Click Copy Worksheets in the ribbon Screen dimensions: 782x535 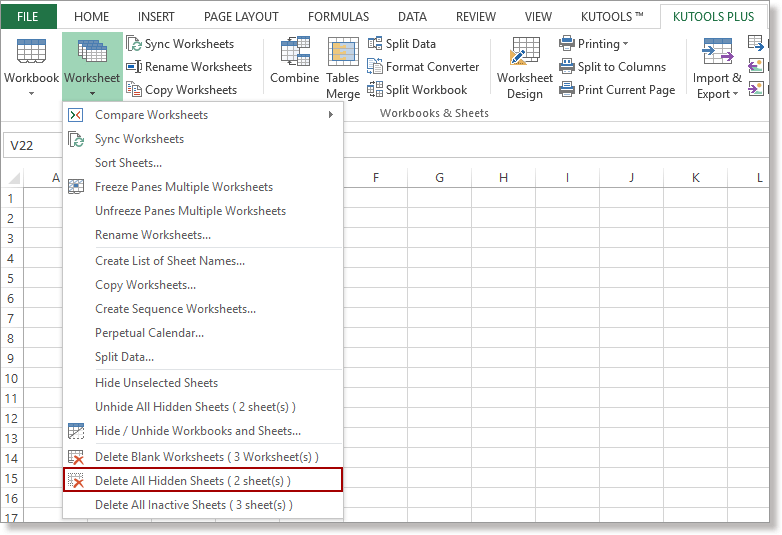click(x=182, y=90)
